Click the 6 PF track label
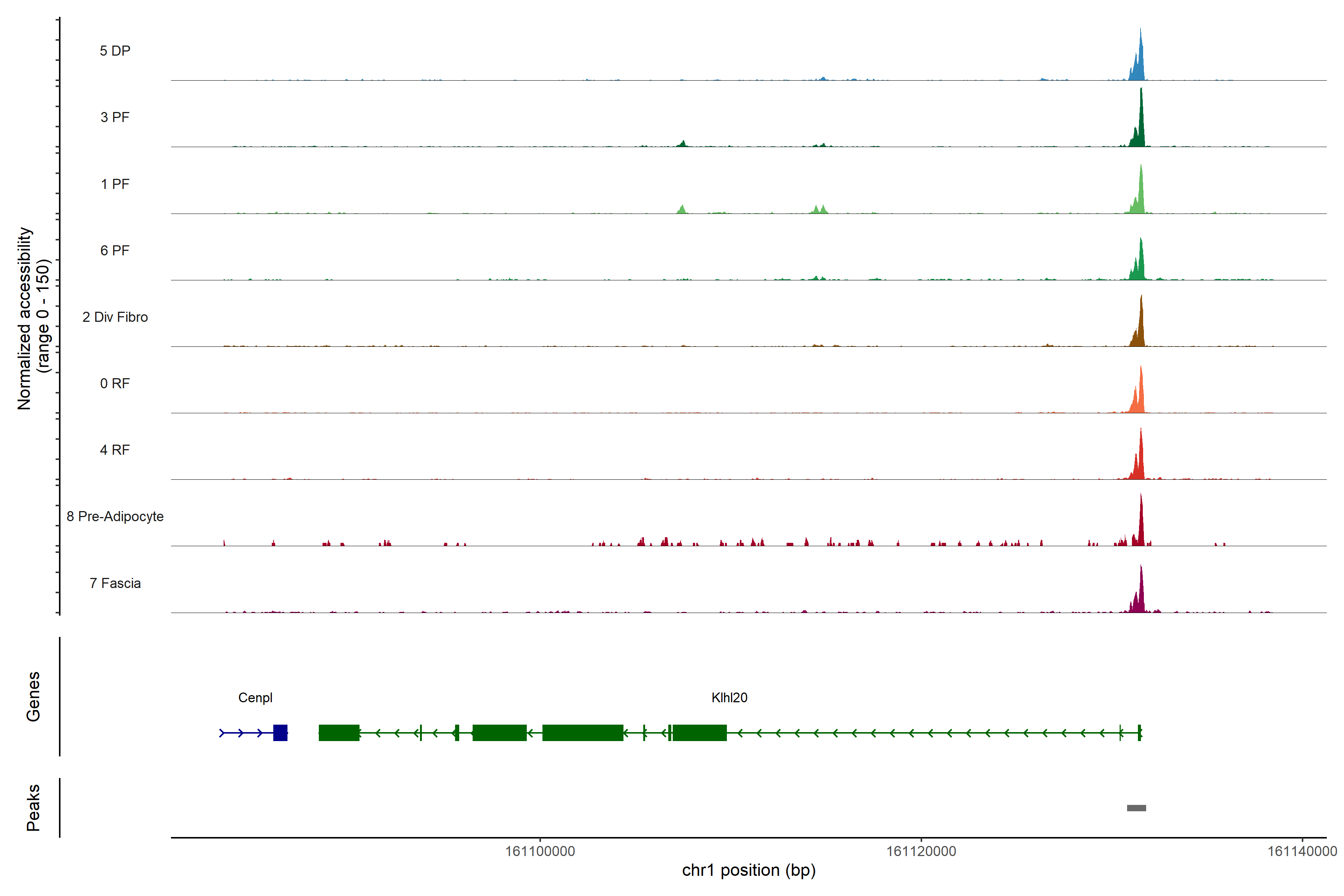Viewport: 1344px width, 896px height. (x=115, y=250)
